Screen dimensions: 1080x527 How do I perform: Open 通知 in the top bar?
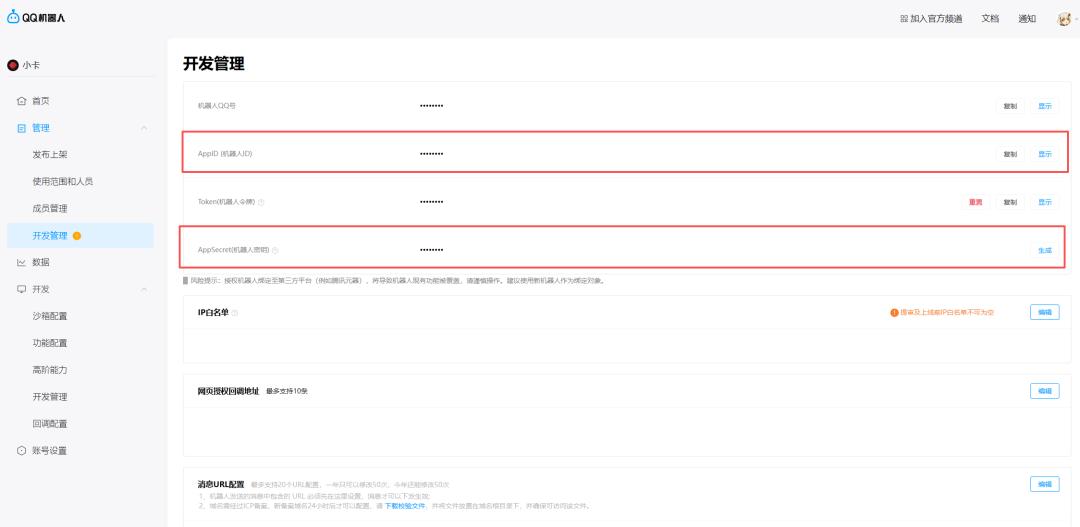click(x=1027, y=19)
